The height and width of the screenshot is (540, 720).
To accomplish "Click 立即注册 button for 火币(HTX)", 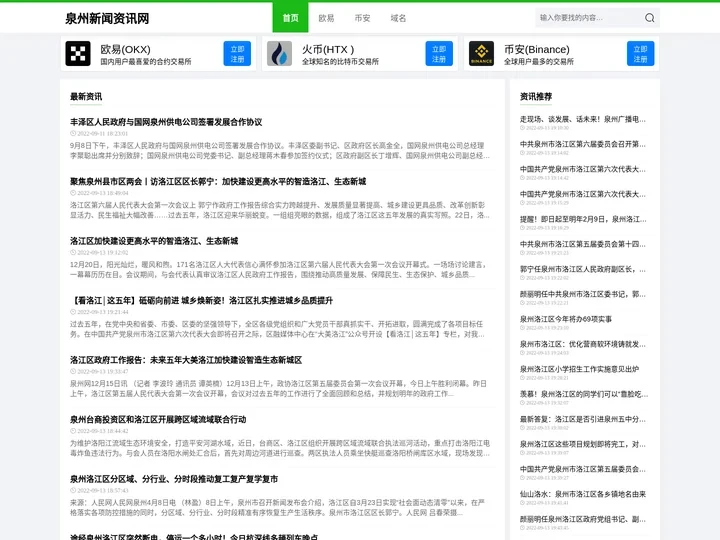I will coord(439,54).
